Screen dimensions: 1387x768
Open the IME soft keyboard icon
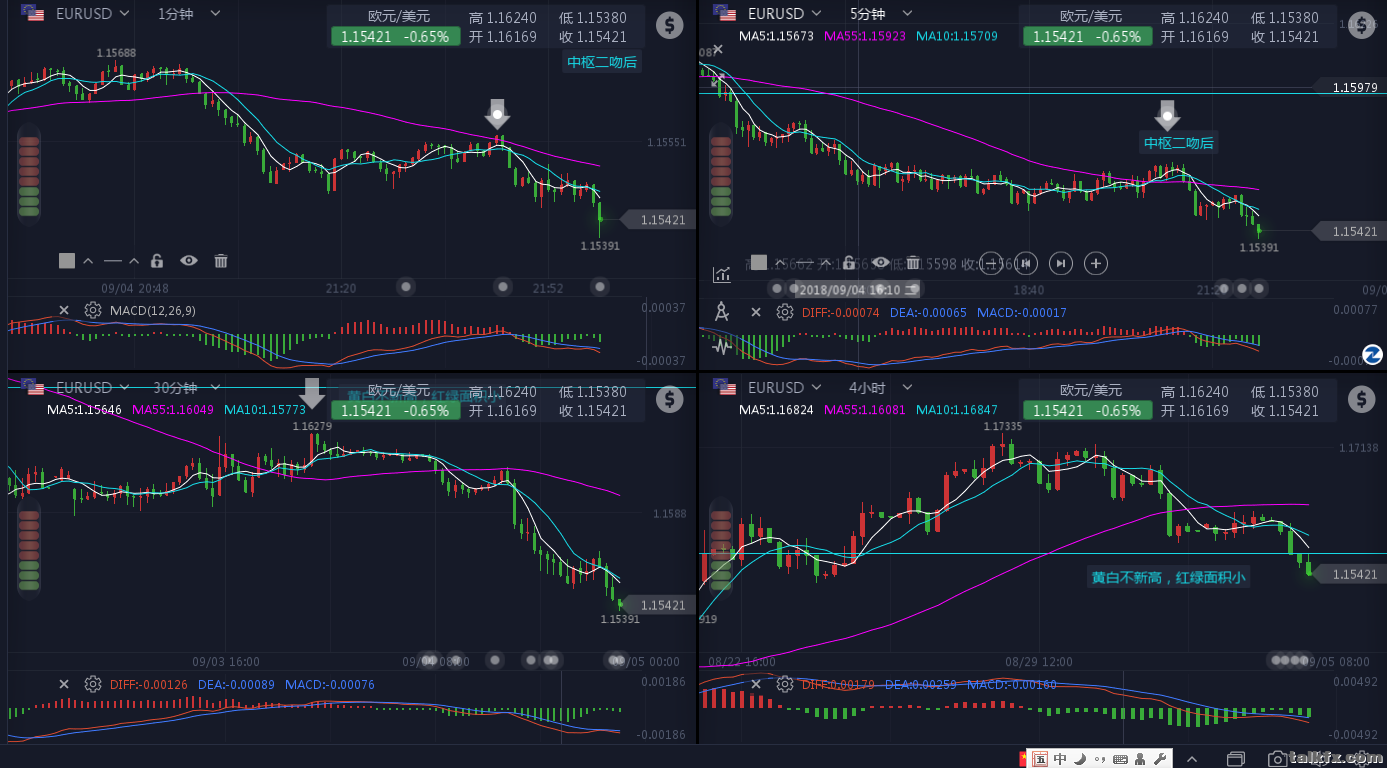(x=1120, y=759)
